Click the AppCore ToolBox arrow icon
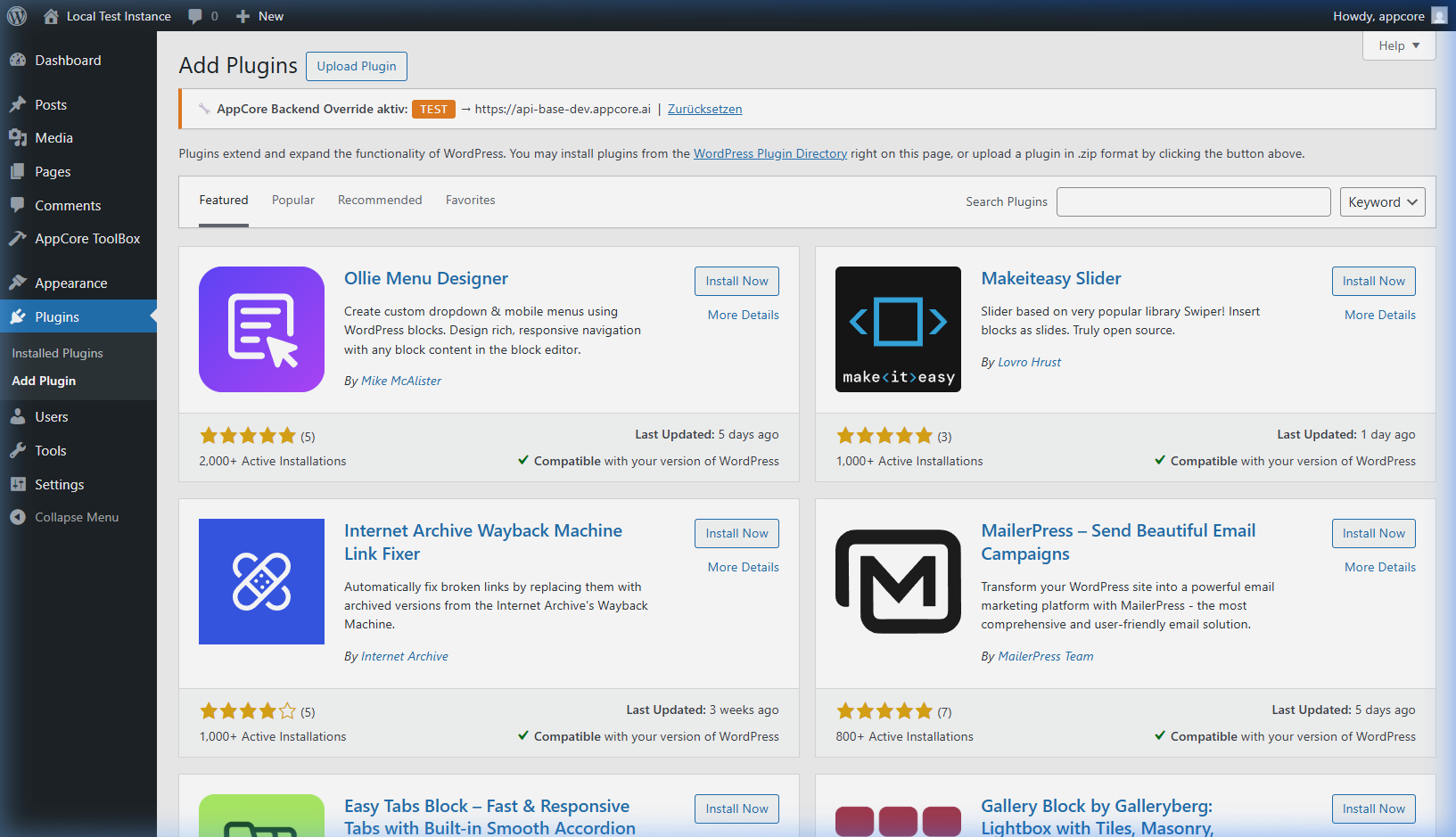This screenshot has width=1456, height=837. (x=19, y=239)
